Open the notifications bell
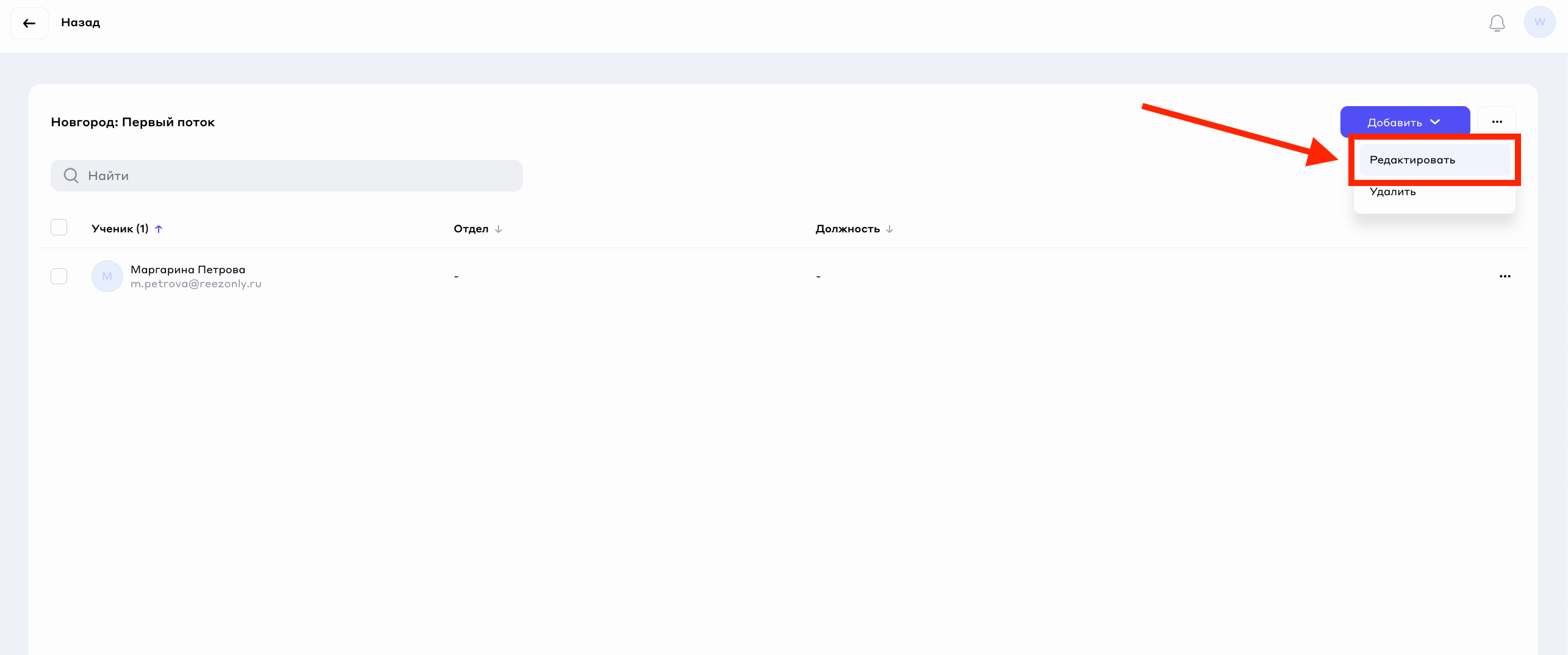The height and width of the screenshot is (655, 1568). point(1497,23)
